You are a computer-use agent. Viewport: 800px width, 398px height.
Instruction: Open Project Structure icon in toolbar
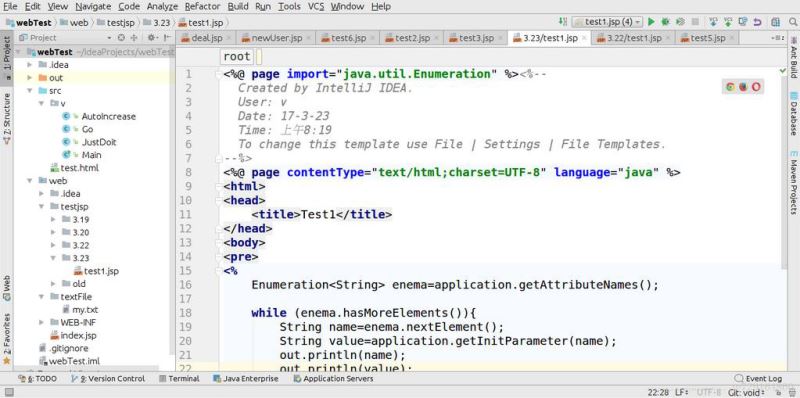pyautogui.click(x=776, y=22)
